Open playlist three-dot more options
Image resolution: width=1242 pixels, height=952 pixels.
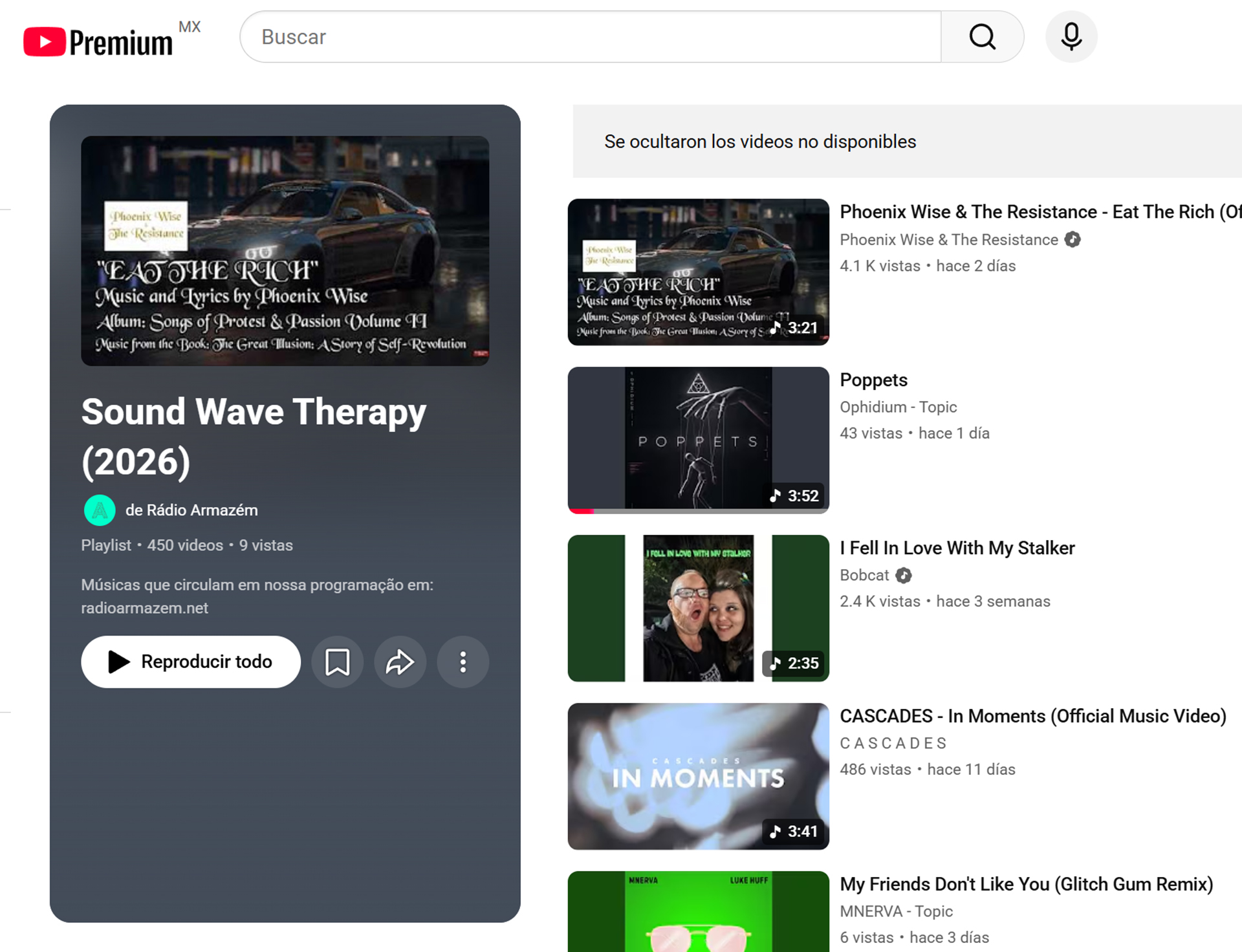[463, 662]
